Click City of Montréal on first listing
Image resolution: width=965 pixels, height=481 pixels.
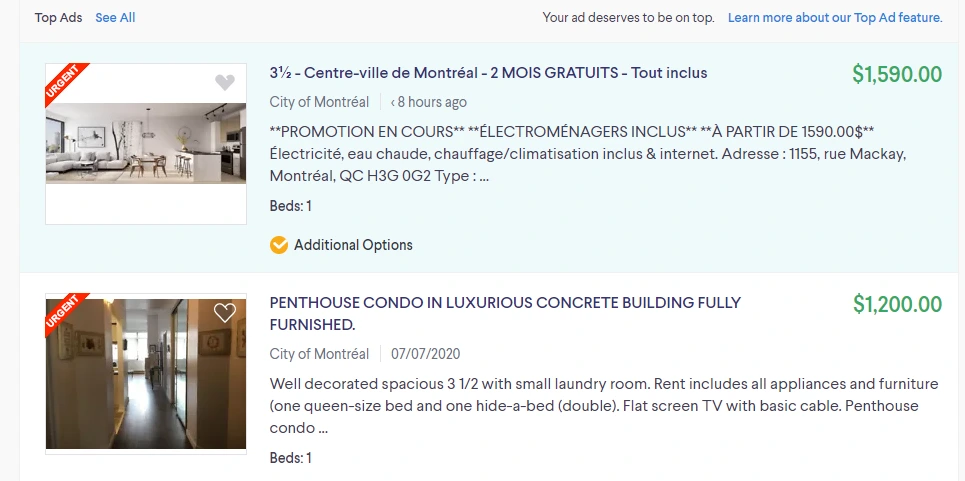click(x=319, y=102)
